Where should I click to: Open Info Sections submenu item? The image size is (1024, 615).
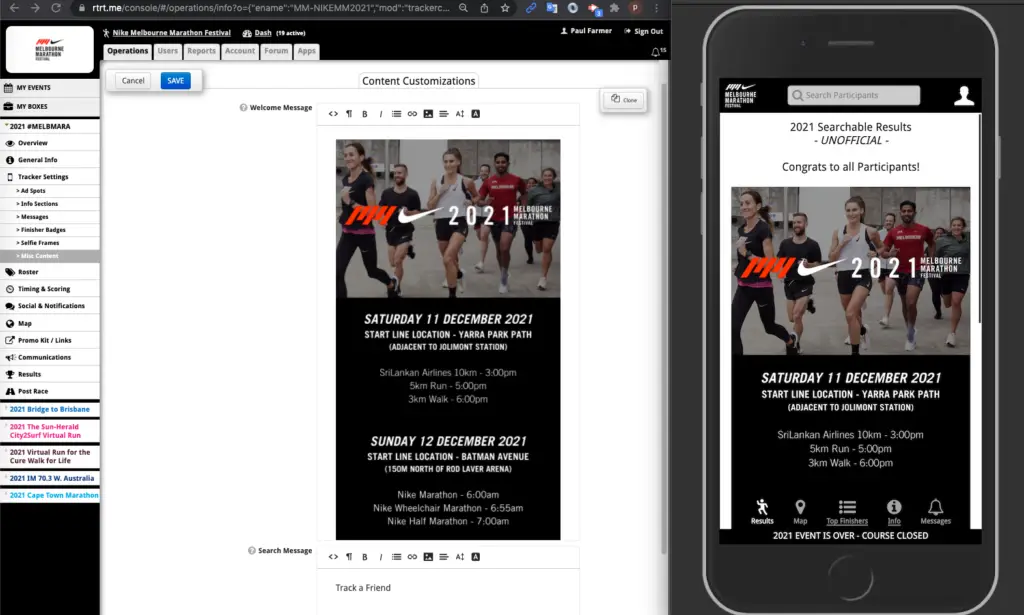[x=39, y=204]
